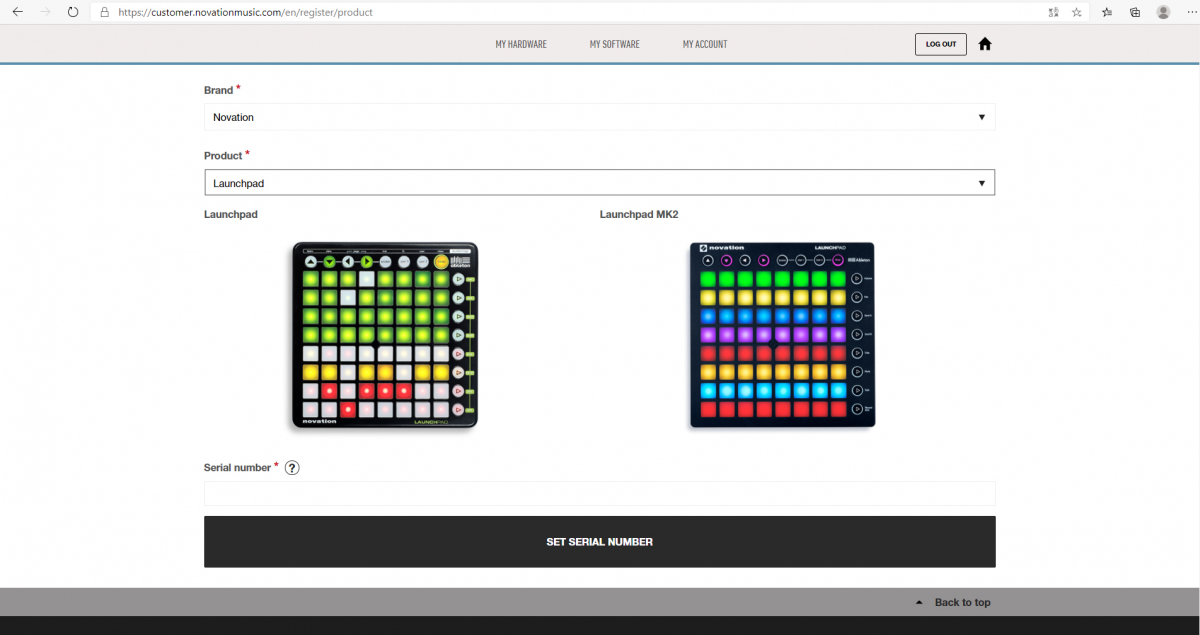Open the browser settings ellipsis menu
The height and width of the screenshot is (635, 1200).
pyautogui.click(x=1189, y=12)
